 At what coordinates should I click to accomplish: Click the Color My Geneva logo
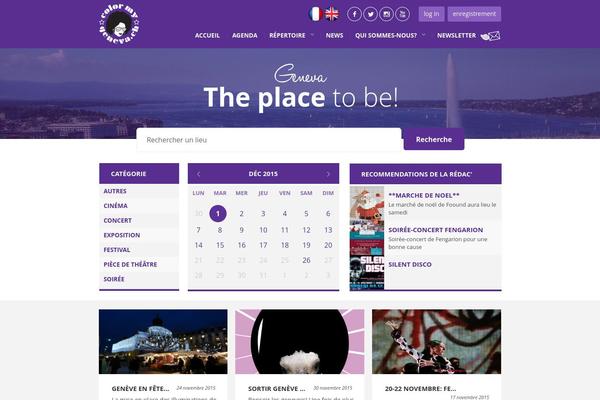119,24
